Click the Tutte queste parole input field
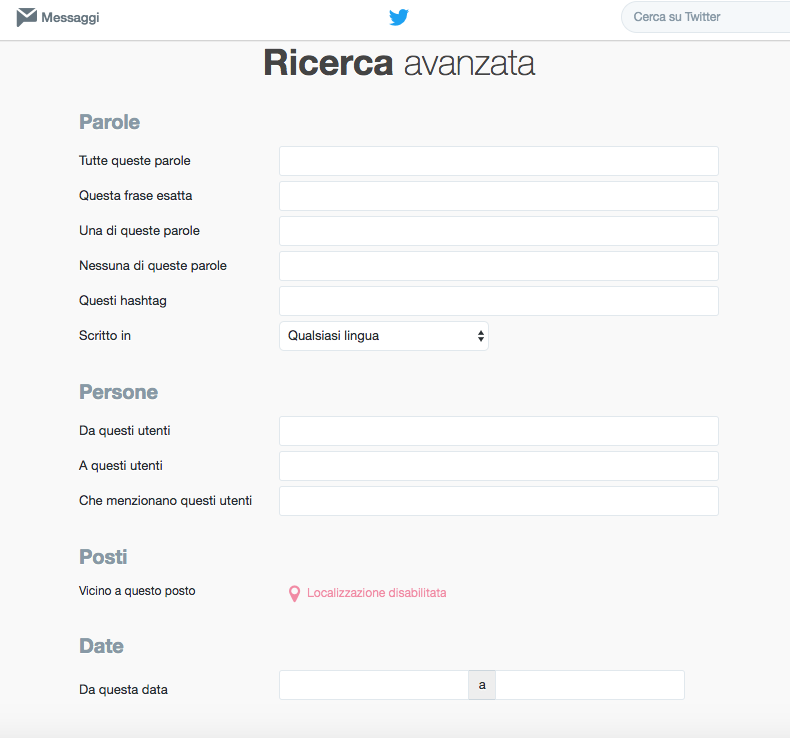The width and height of the screenshot is (790, 738). [498, 161]
